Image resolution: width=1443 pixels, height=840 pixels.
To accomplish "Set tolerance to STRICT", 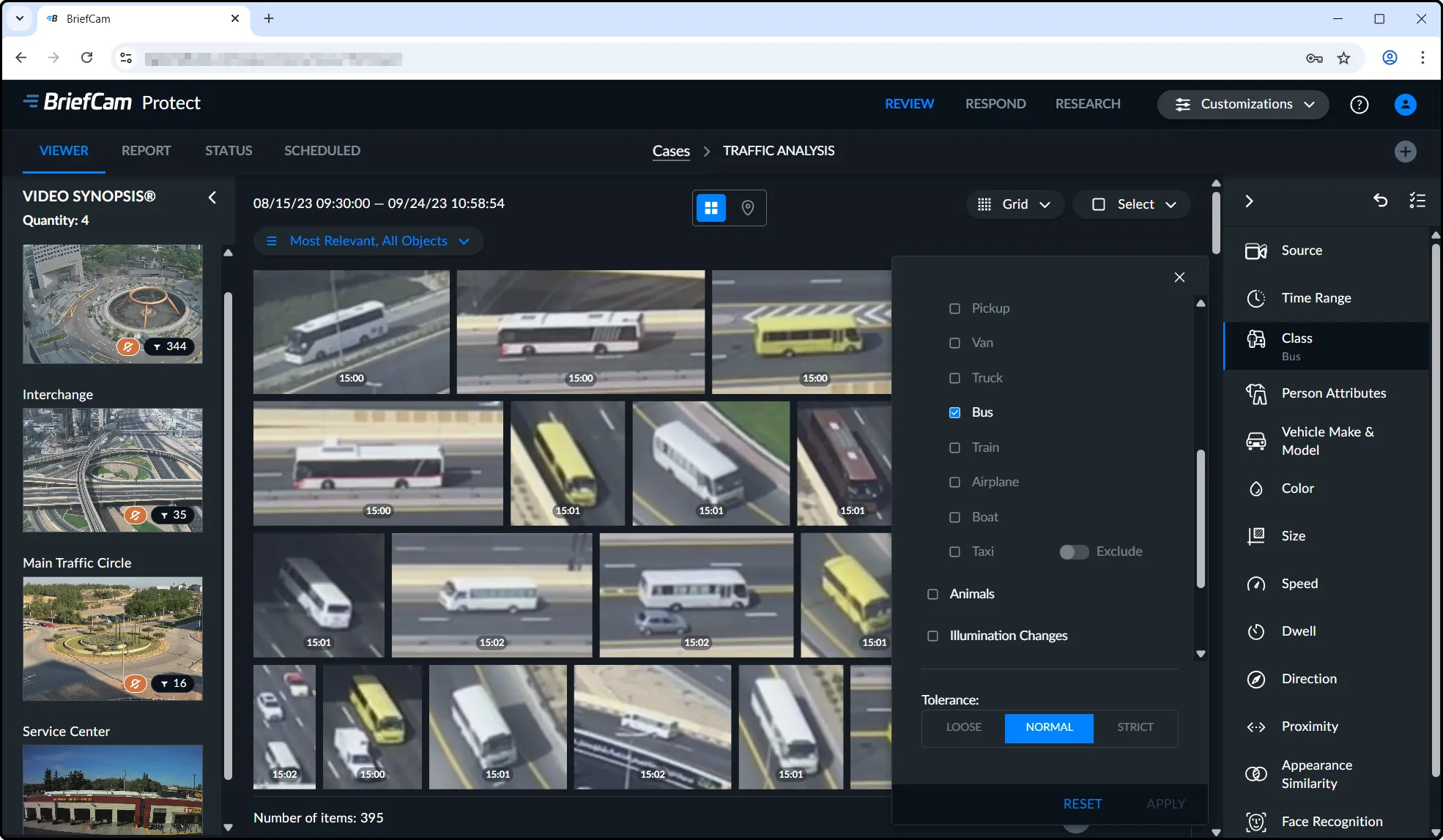I will pyautogui.click(x=1135, y=727).
